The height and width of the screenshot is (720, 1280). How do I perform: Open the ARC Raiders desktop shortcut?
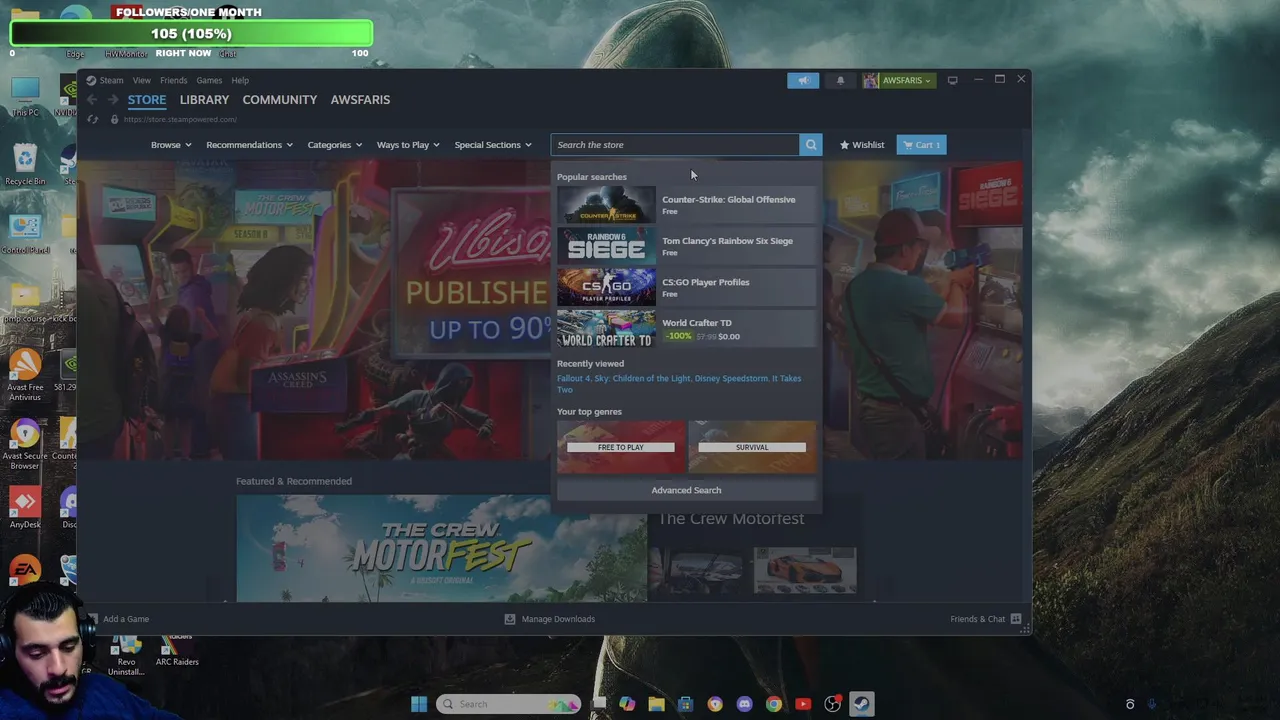(x=177, y=651)
